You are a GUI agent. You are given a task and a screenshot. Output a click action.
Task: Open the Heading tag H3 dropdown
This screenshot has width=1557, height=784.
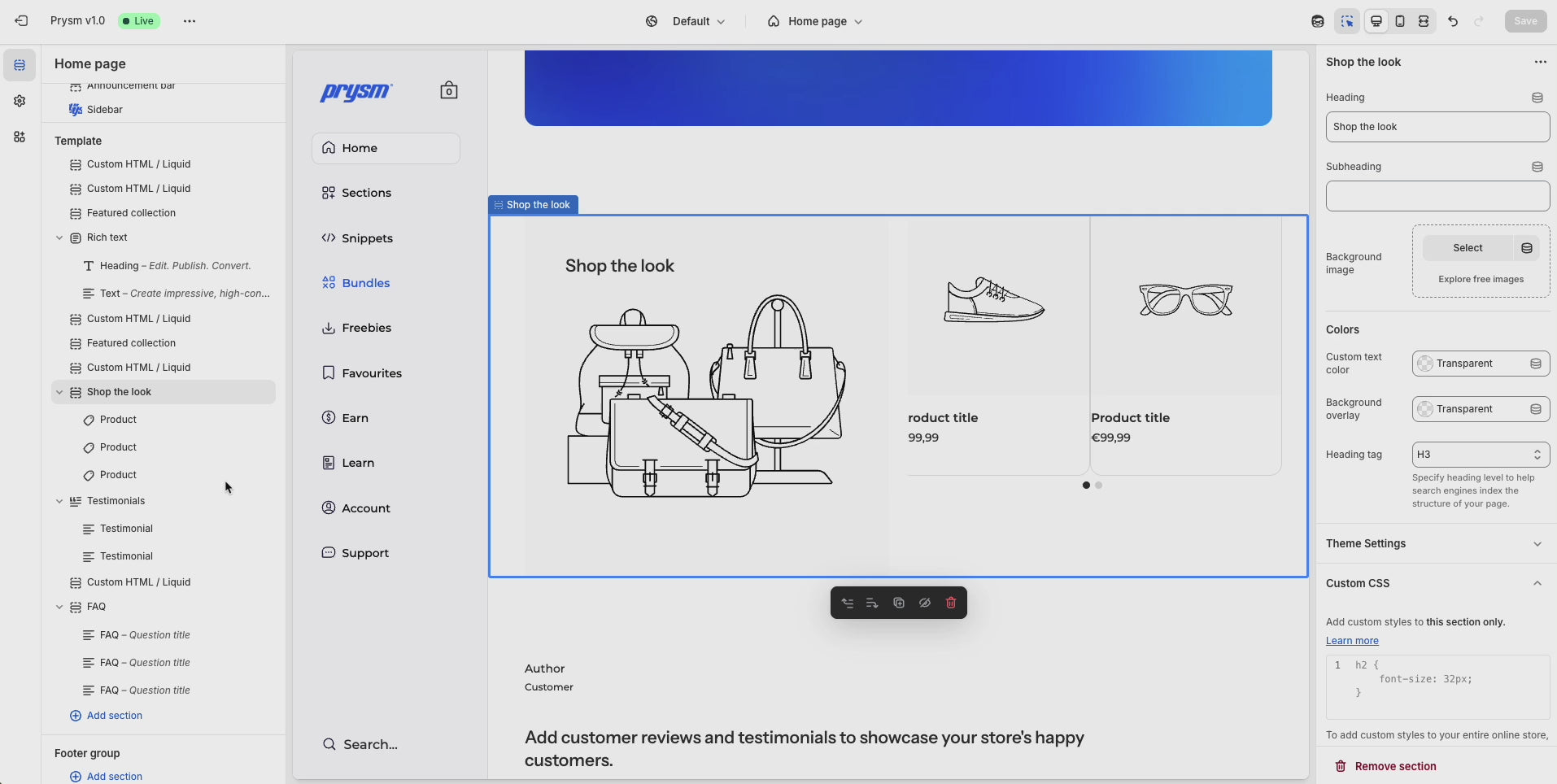pyautogui.click(x=1481, y=455)
